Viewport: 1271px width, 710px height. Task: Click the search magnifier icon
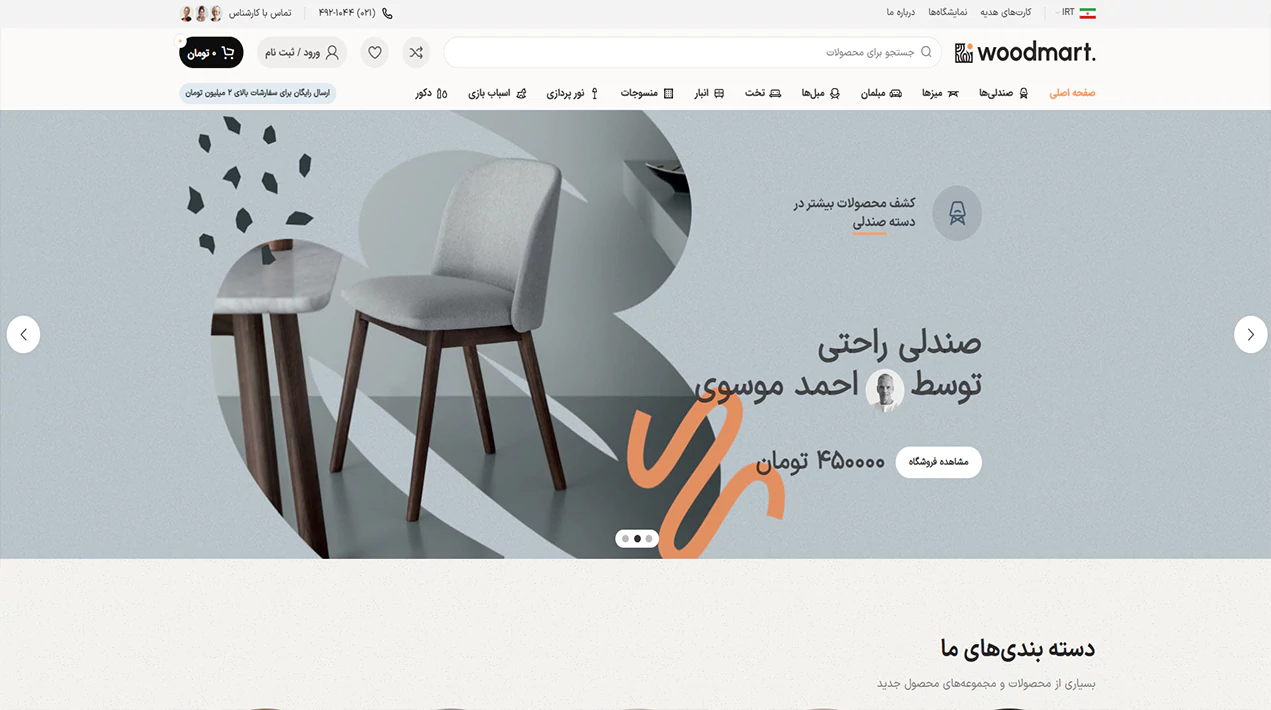point(926,52)
